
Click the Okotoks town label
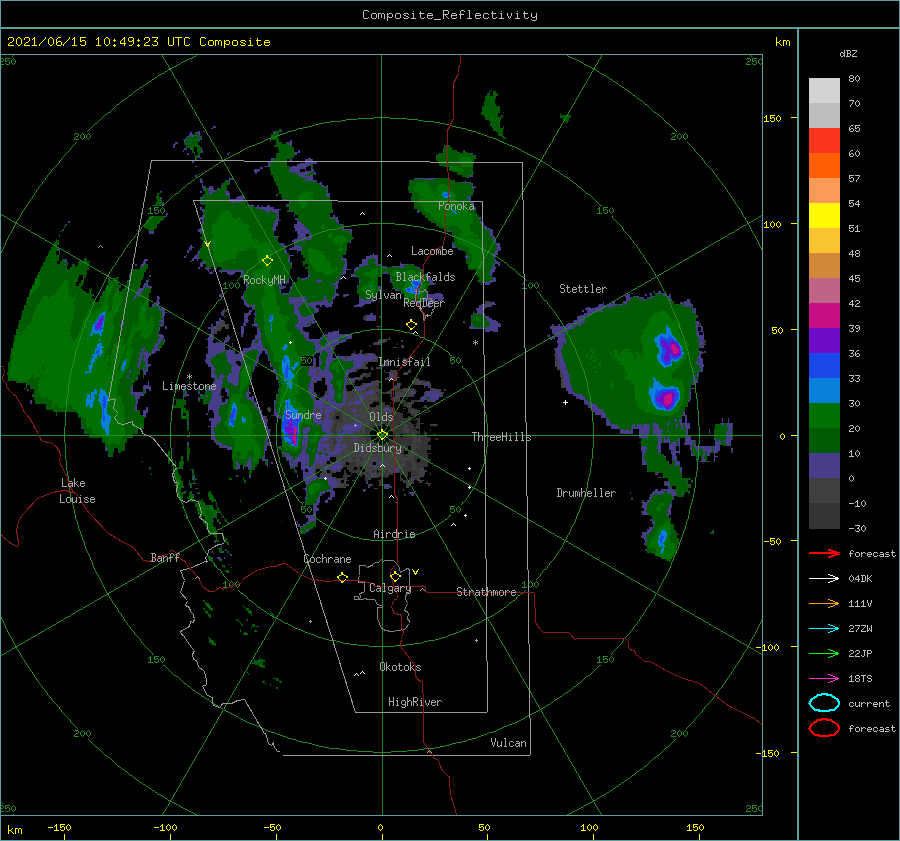[x=400, y=667]
